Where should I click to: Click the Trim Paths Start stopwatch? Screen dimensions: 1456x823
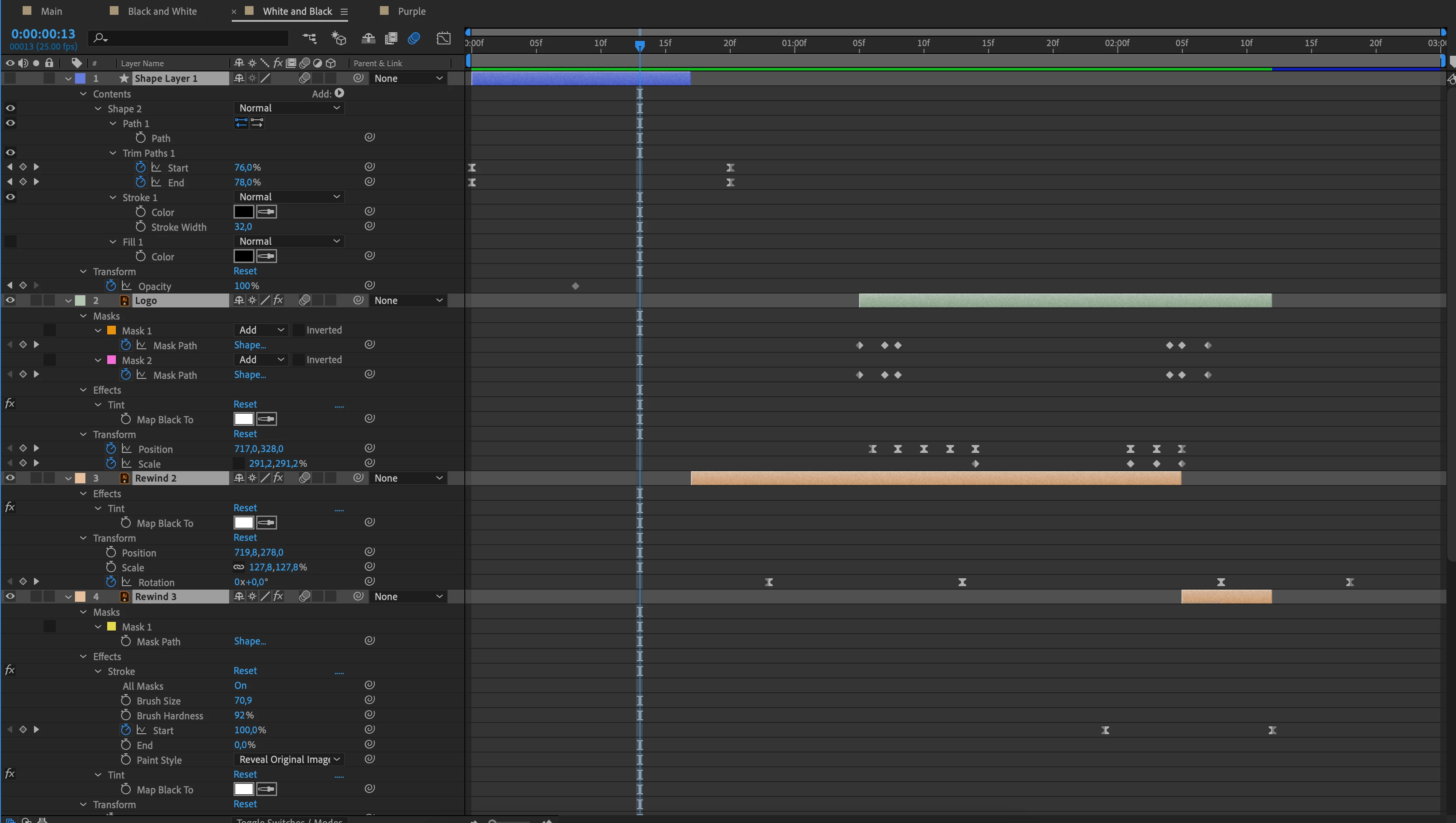(140, 167)
